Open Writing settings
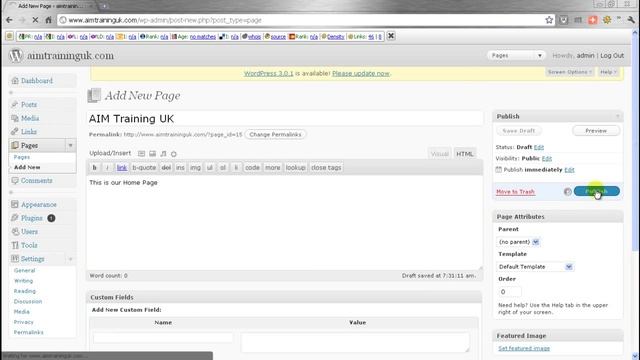The width and height of the screenshot is (640, 360). 23,281
